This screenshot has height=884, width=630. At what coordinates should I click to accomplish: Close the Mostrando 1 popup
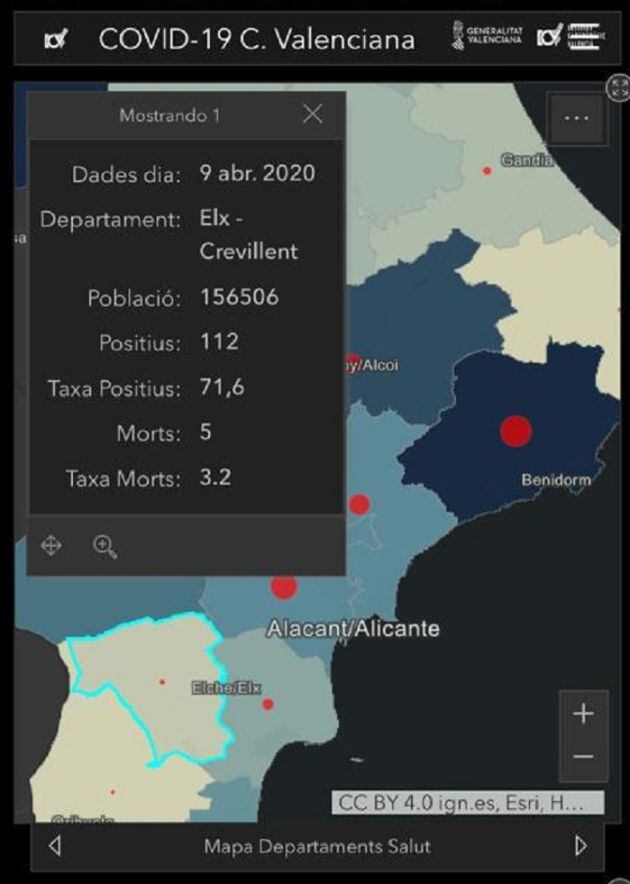click(x=313, y=114)
